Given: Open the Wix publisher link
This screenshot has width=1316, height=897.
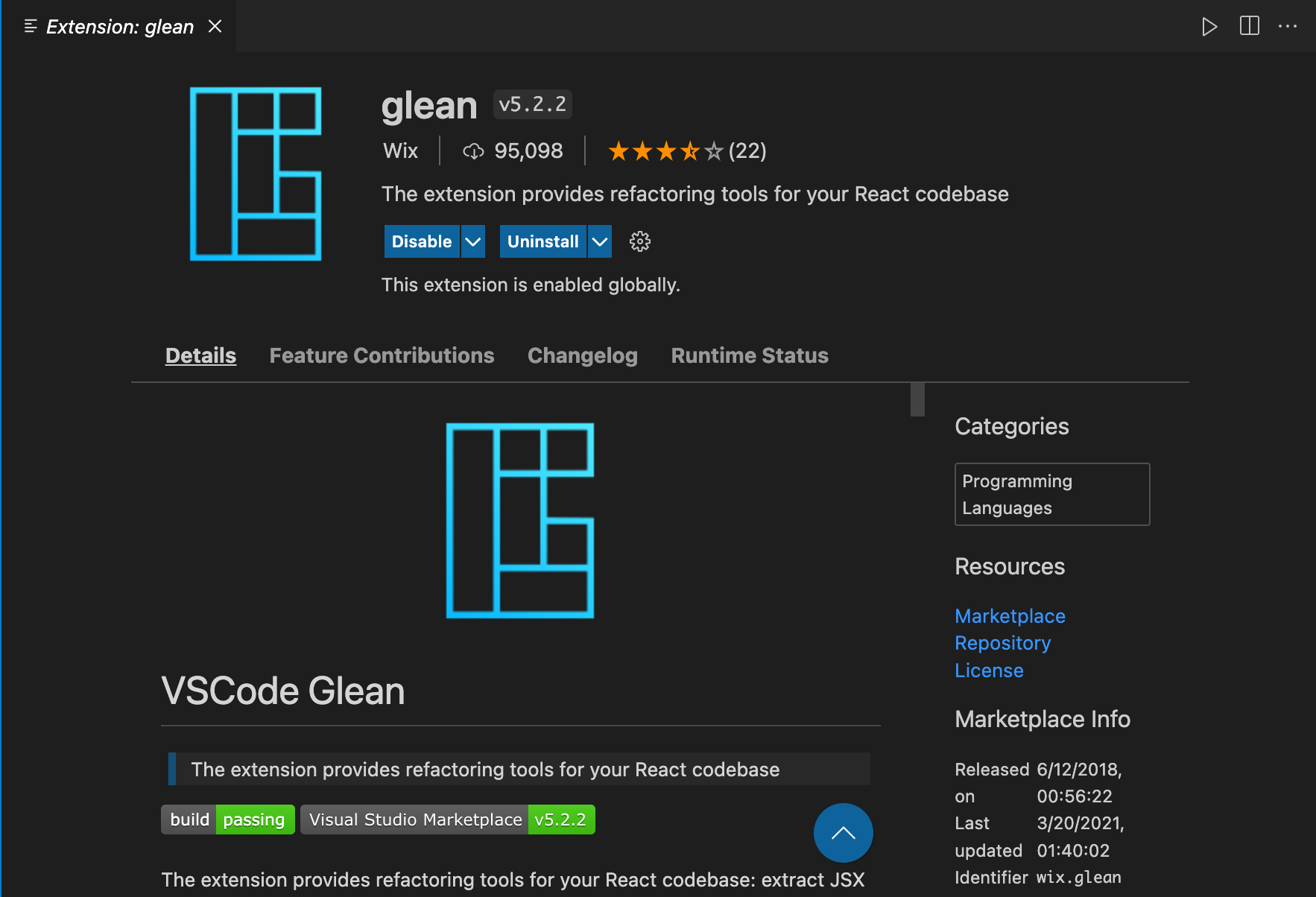Looking at the screenshot, I should coord(400,151).
